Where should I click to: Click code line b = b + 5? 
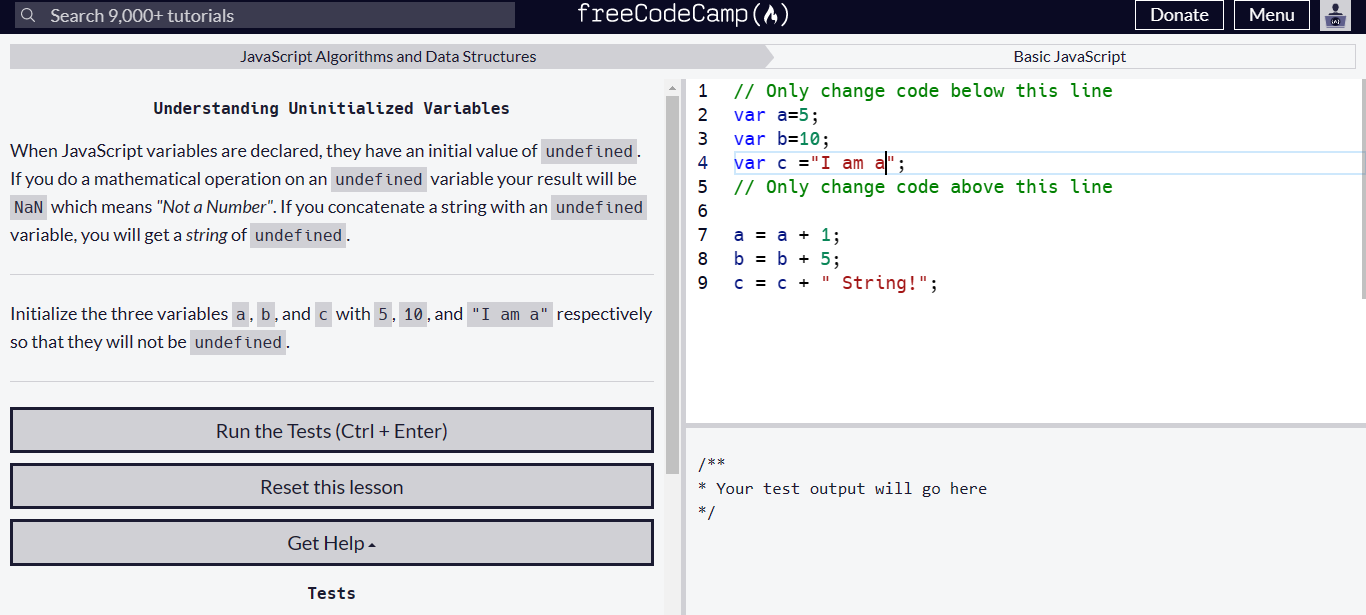coord(787,259)
